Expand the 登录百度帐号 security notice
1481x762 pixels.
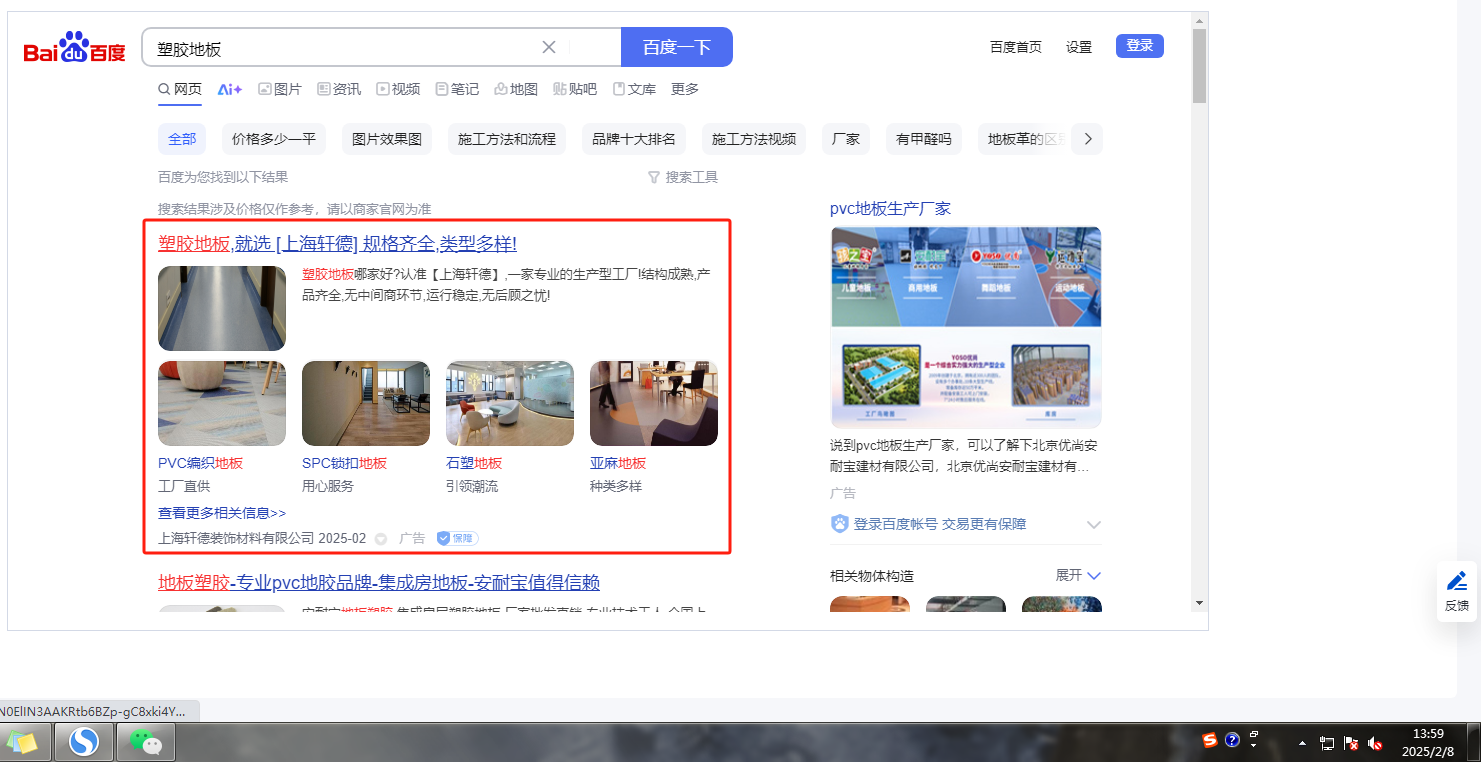(x=1094, y=525)
